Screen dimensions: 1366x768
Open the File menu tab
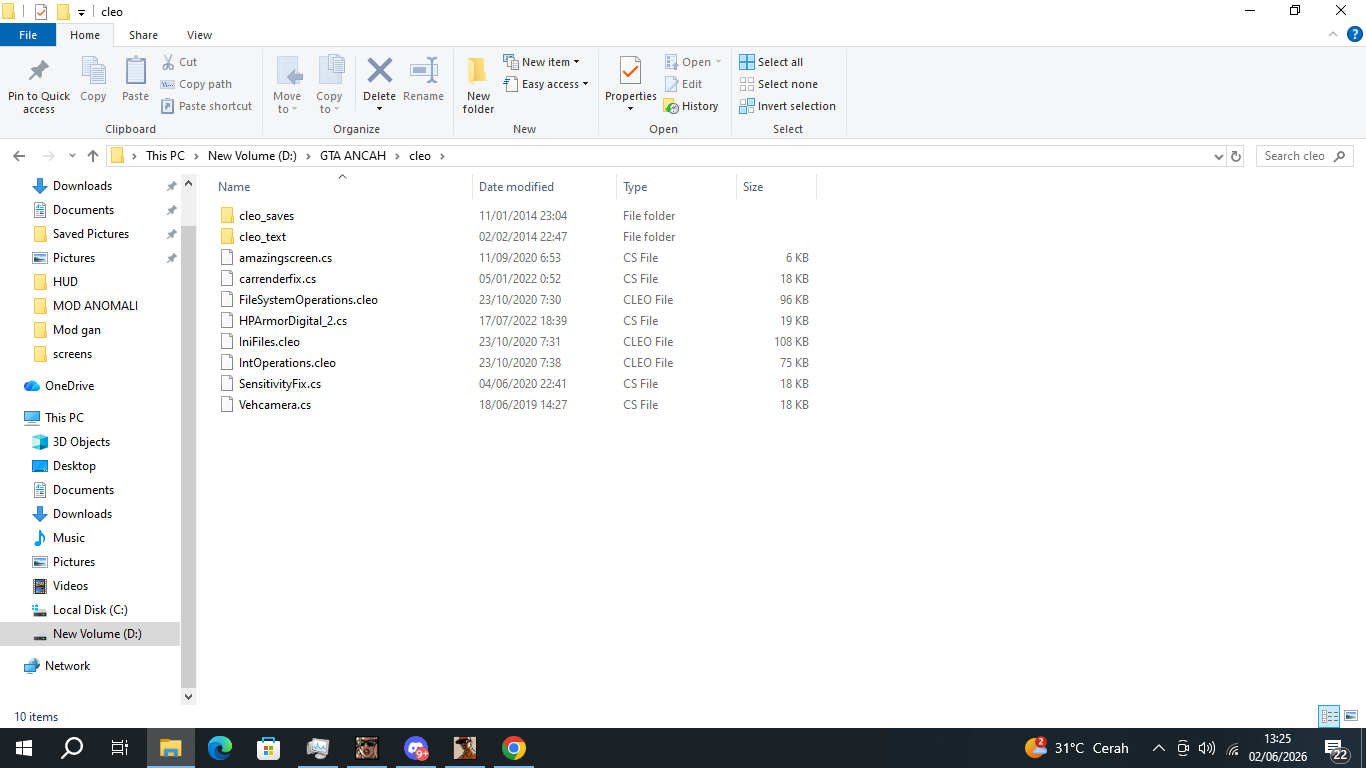28,35
